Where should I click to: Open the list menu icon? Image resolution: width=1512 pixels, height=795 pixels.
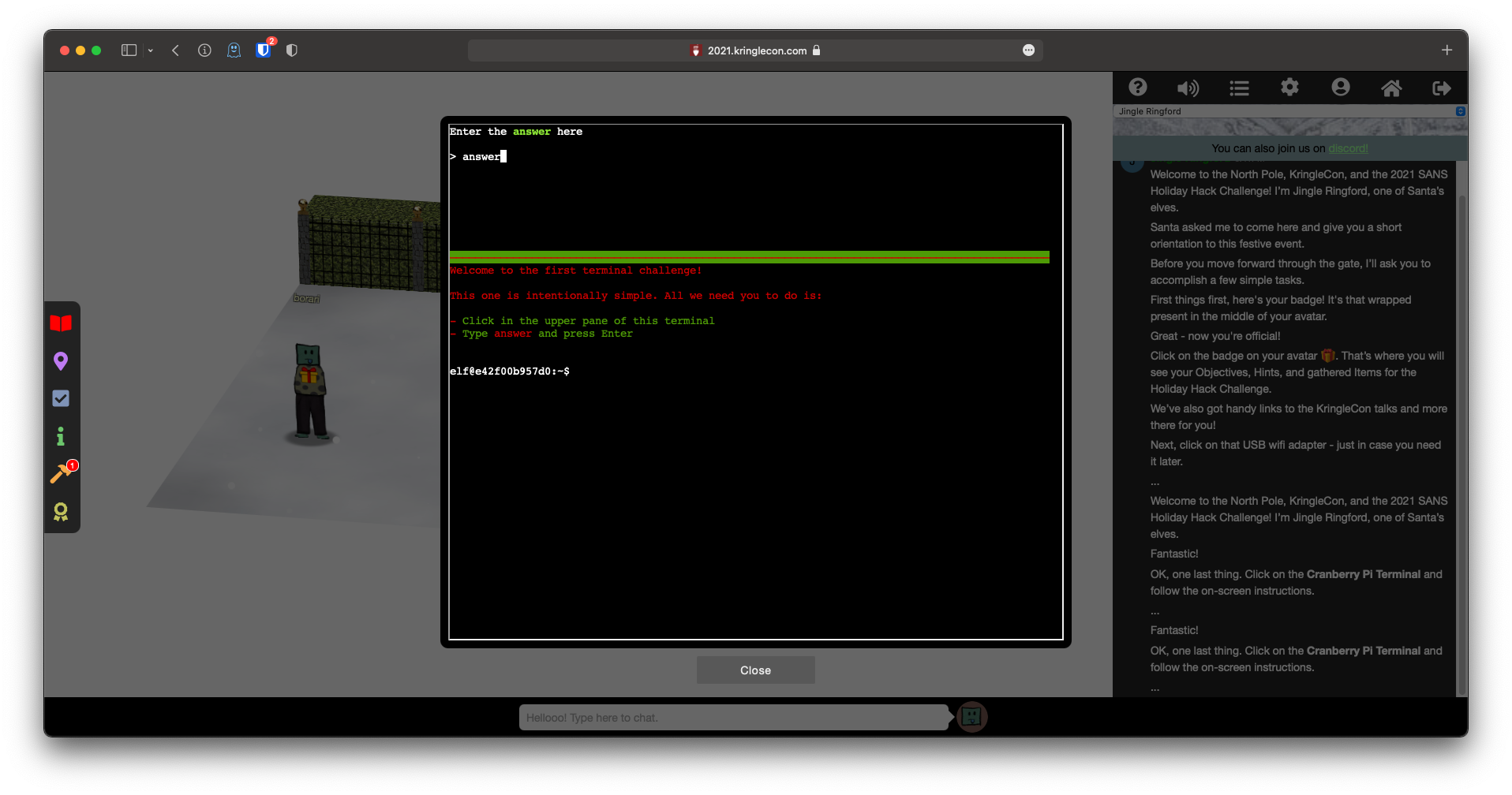tap(1239, 88)
